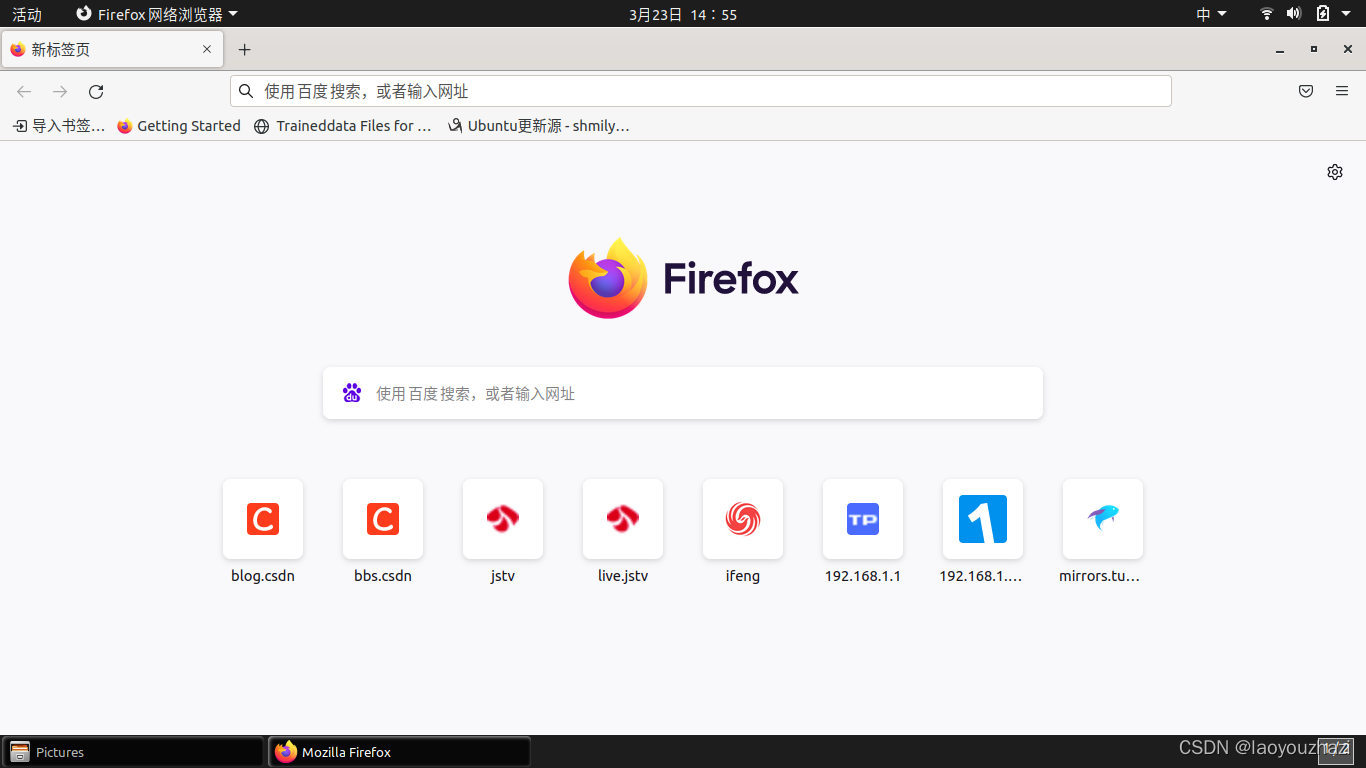Open the jstv shortcut tile
The width and height of the screenshot is (1366, 768).
tap(503, 519)
